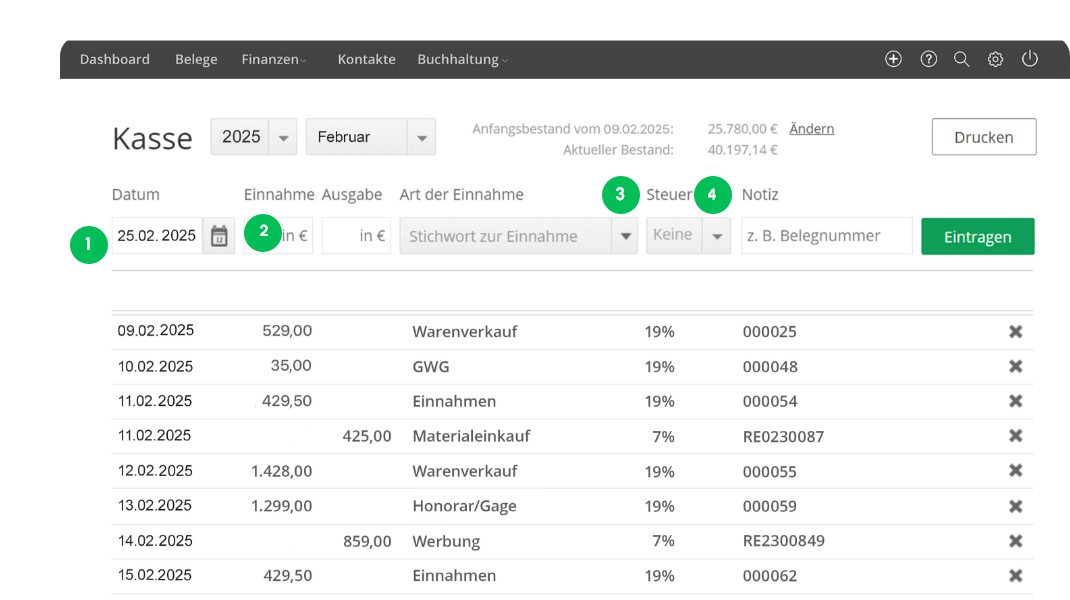Expand the Februar month dropdown
This screenshot has height=600, width=1070.
click(421, 137)
